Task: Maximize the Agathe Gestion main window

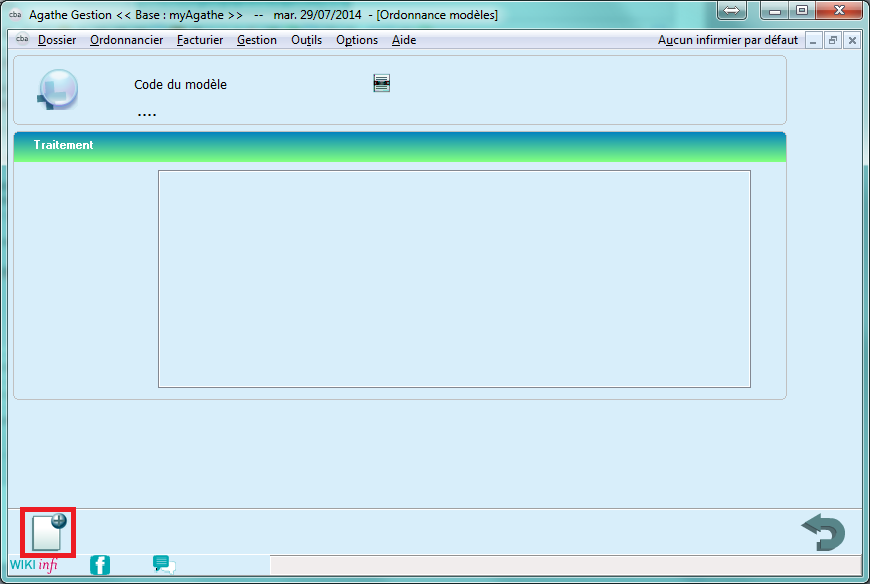Action: coord(802,10)
